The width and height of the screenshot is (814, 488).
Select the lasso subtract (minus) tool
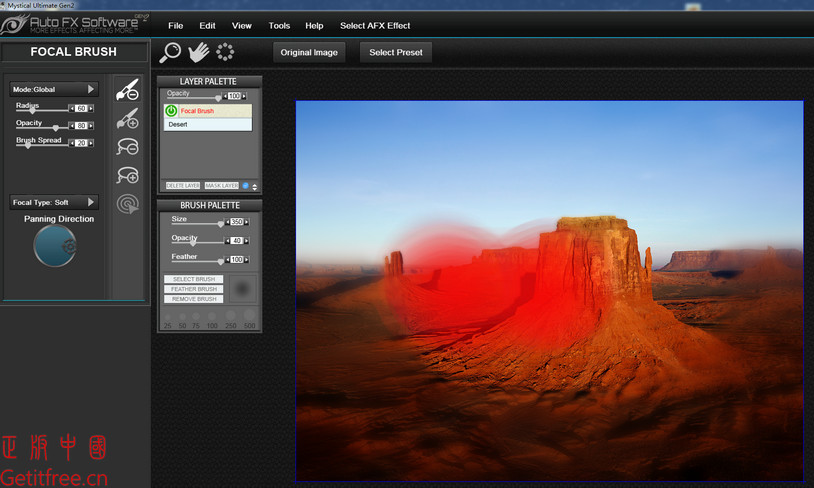127,147
